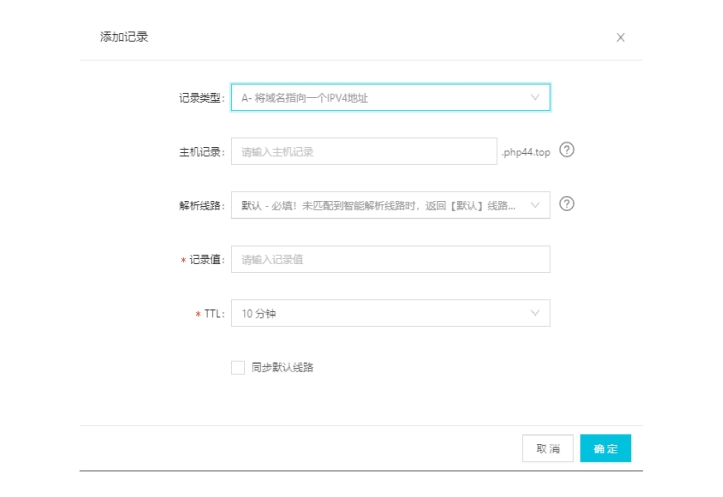Viewport: 723px width, 497px height.
Task: Focus the 请输入主机记录 input field
Action: click(364, 151)
